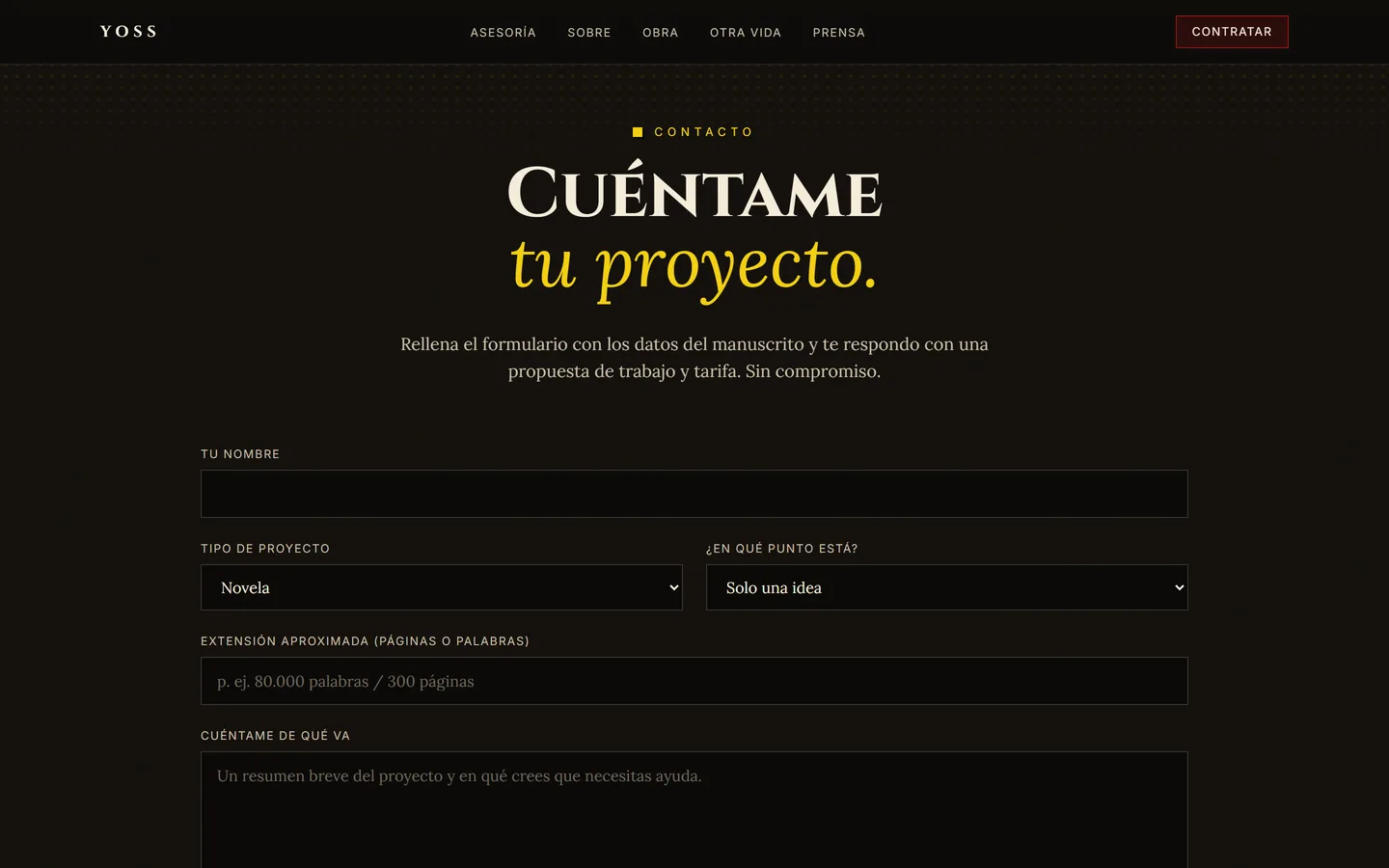The height and width of the screenshot is (868, 1389).
Task: Navigate to Otra Vida
Action: coord(746,33)
